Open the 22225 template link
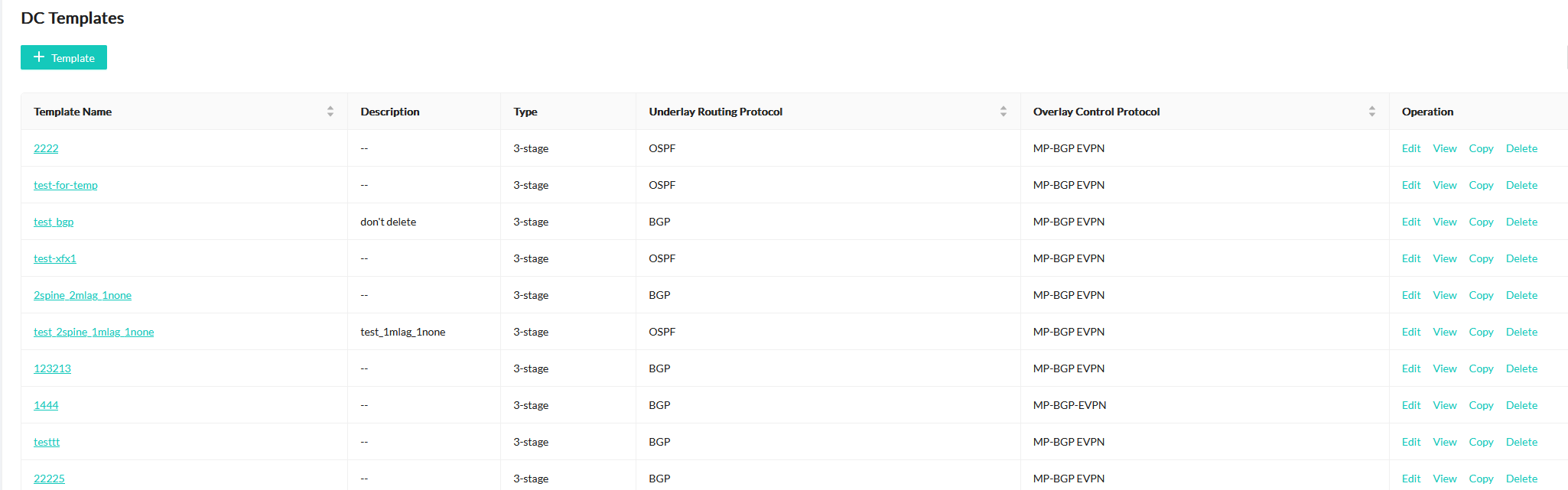1568x490 pixels. coord(49,479)
